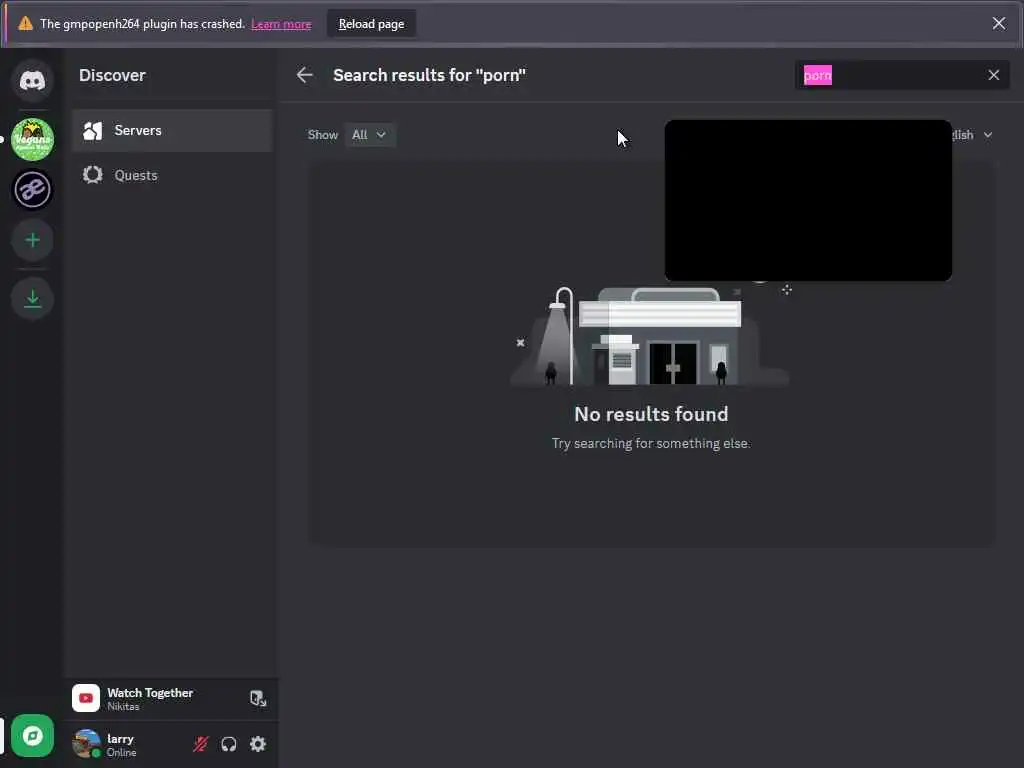This screenshot has height=768, width=1024.
Task: Open the green Discover compass icon
Action: pyautogui.click(x=32, y=736)
